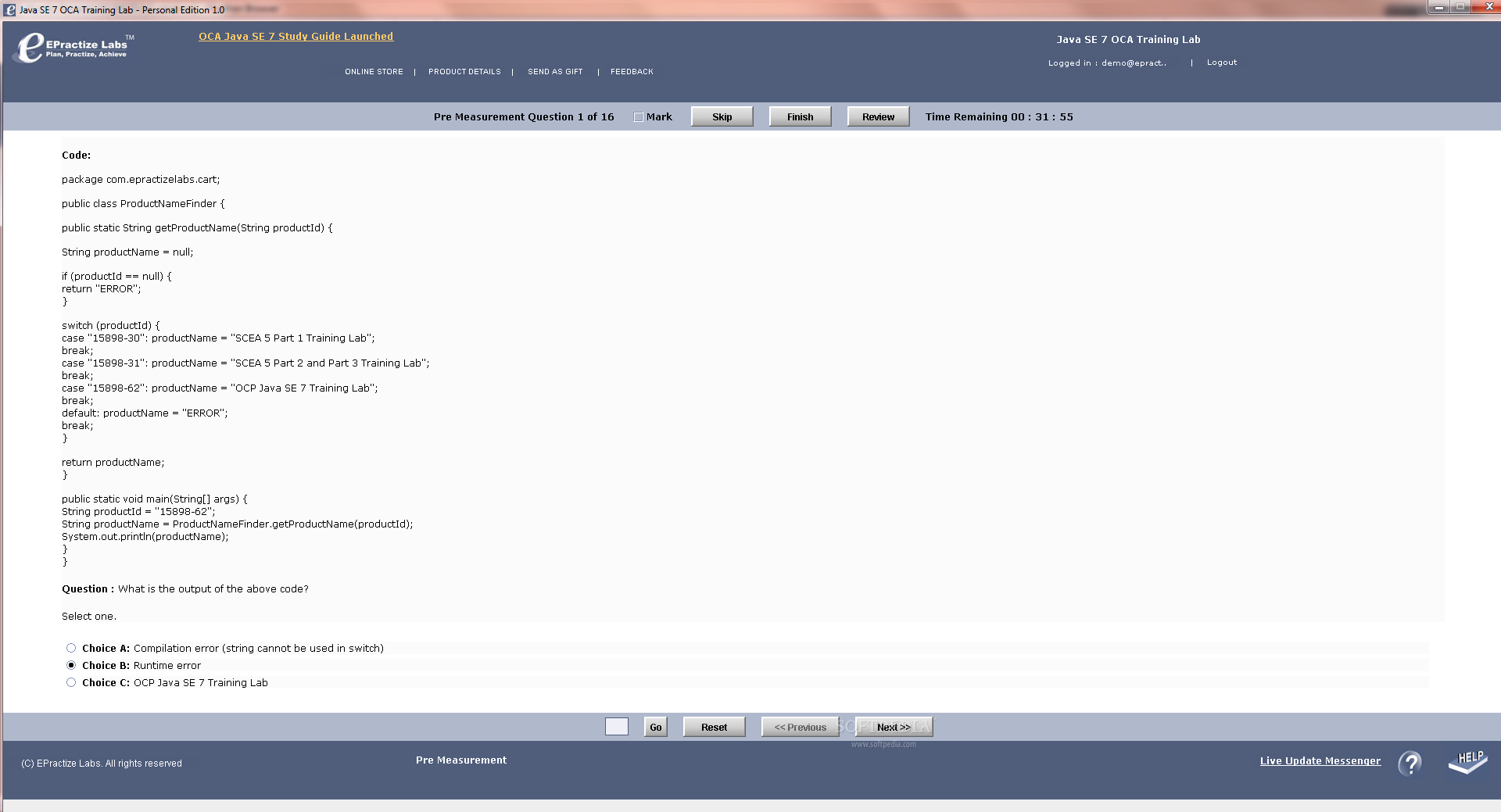Click the 'Select one.' instruction text
The image size is (1501, 812).
click(x=89, y=617)
